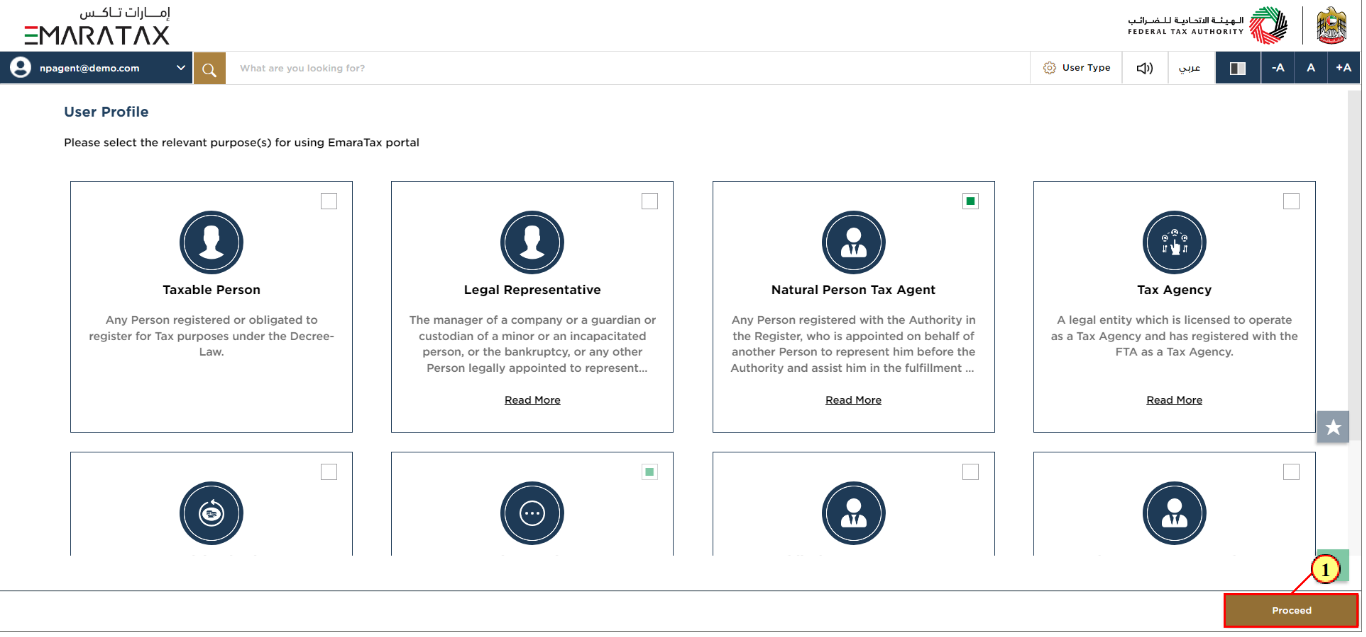
Task: Click the star favorites side button
Action: 1333,427
